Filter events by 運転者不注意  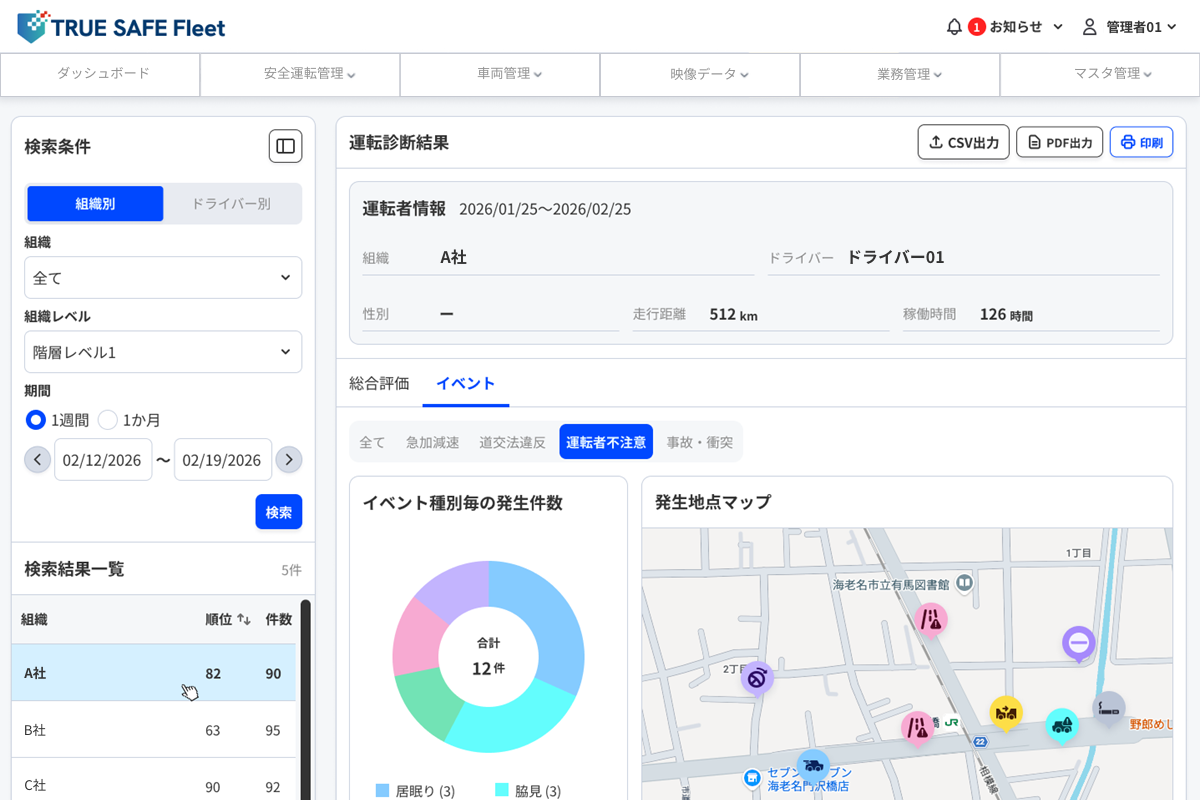tap(606, 442)
